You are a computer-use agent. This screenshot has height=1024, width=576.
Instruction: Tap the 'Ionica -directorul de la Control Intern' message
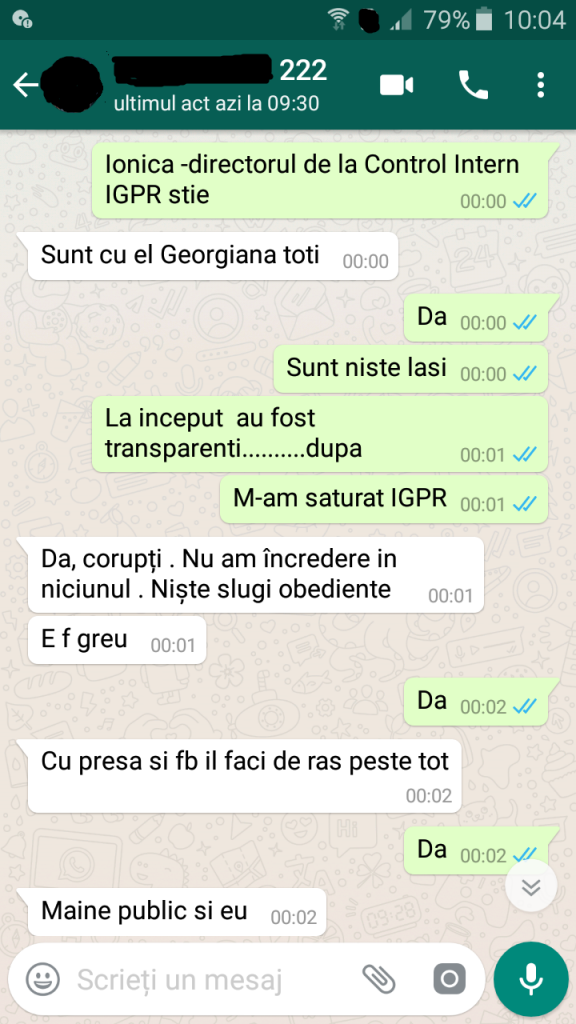click(x=320, y=180)
